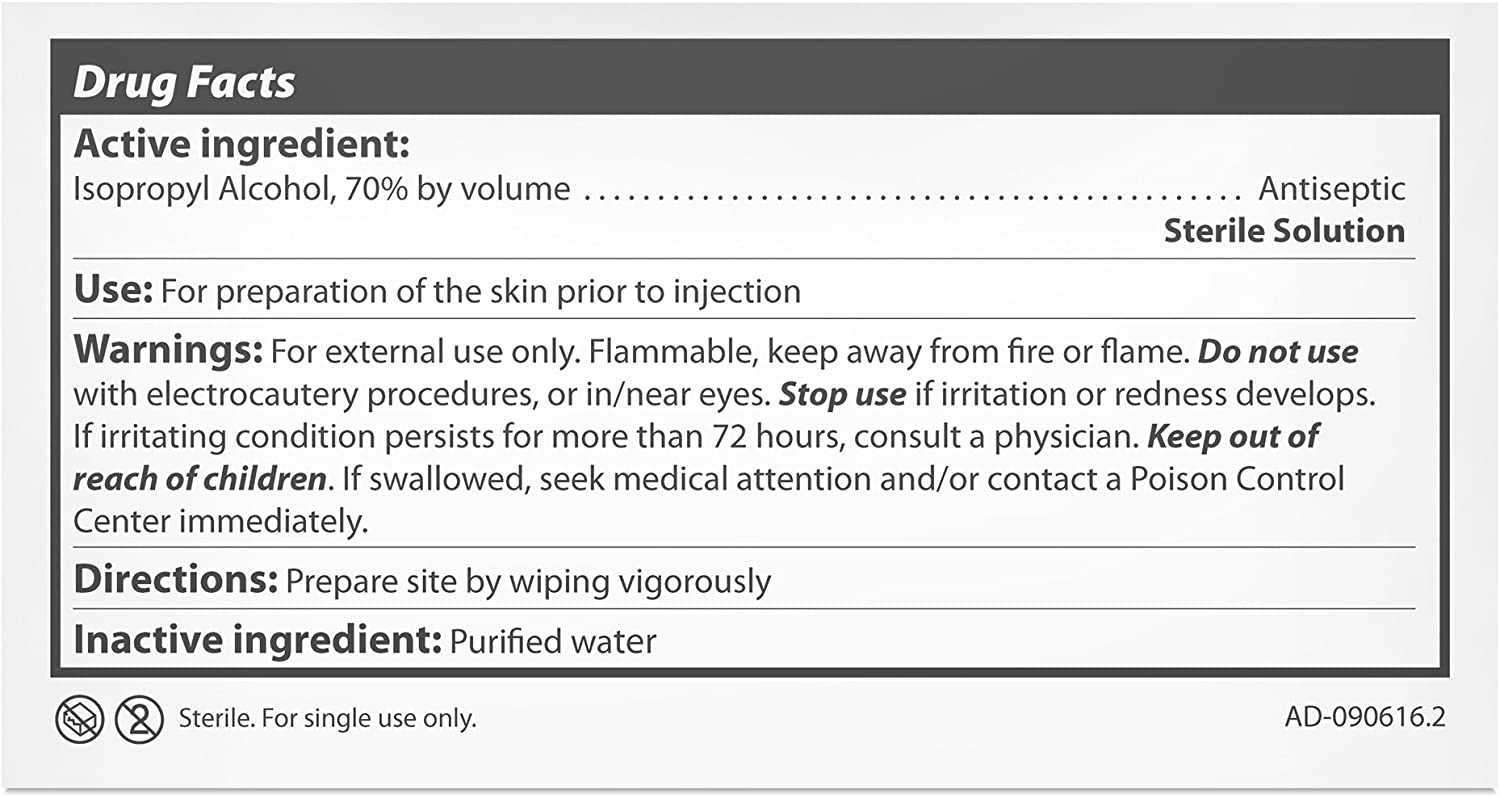This screenshot has height=798, width=1500.
Task: Click the do-not-reuse number 2 symbol
Action: click(x=139, y=719)
